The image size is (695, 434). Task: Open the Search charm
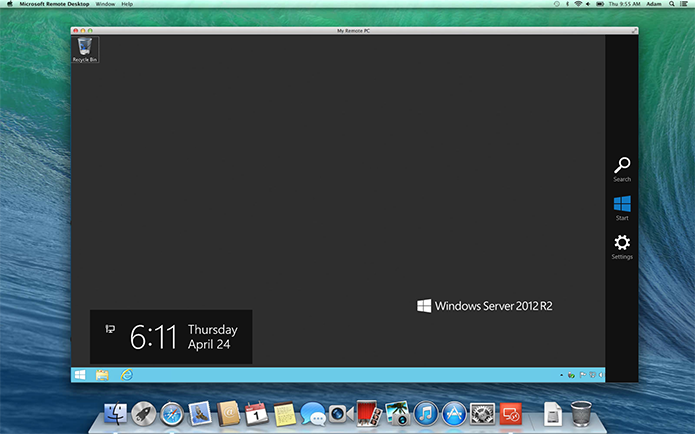pos(621,168)
